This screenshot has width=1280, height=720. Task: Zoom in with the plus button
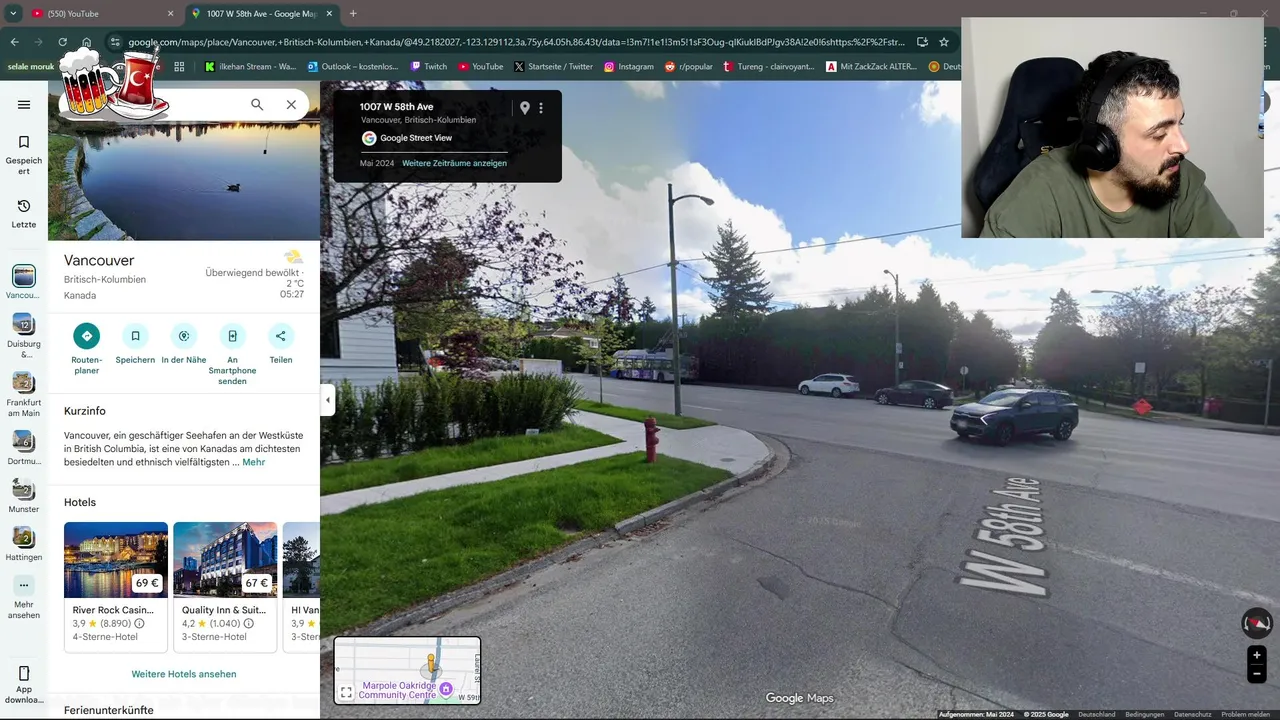(x=1257, y=655)
